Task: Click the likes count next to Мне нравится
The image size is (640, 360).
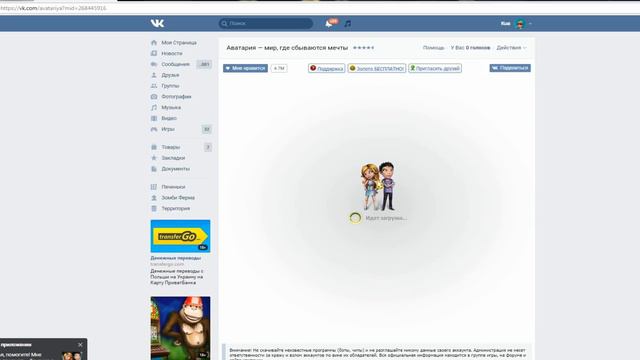Action: [x=279, y=68]
